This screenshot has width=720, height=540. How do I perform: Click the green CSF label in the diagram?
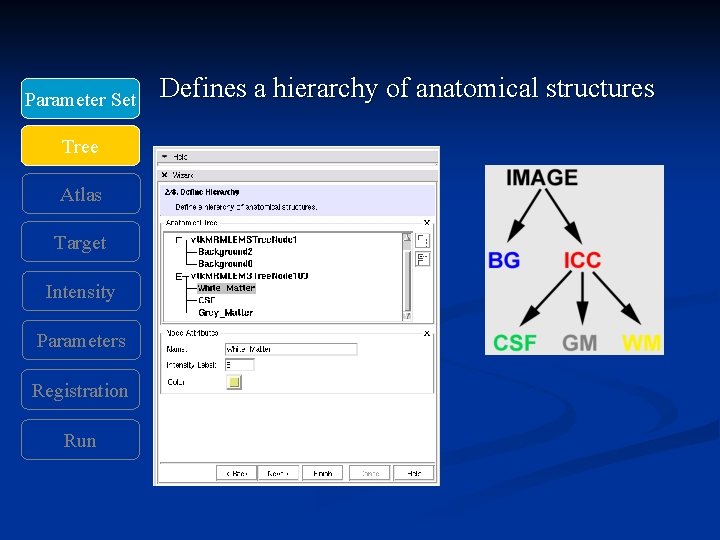tap(515, 343)
